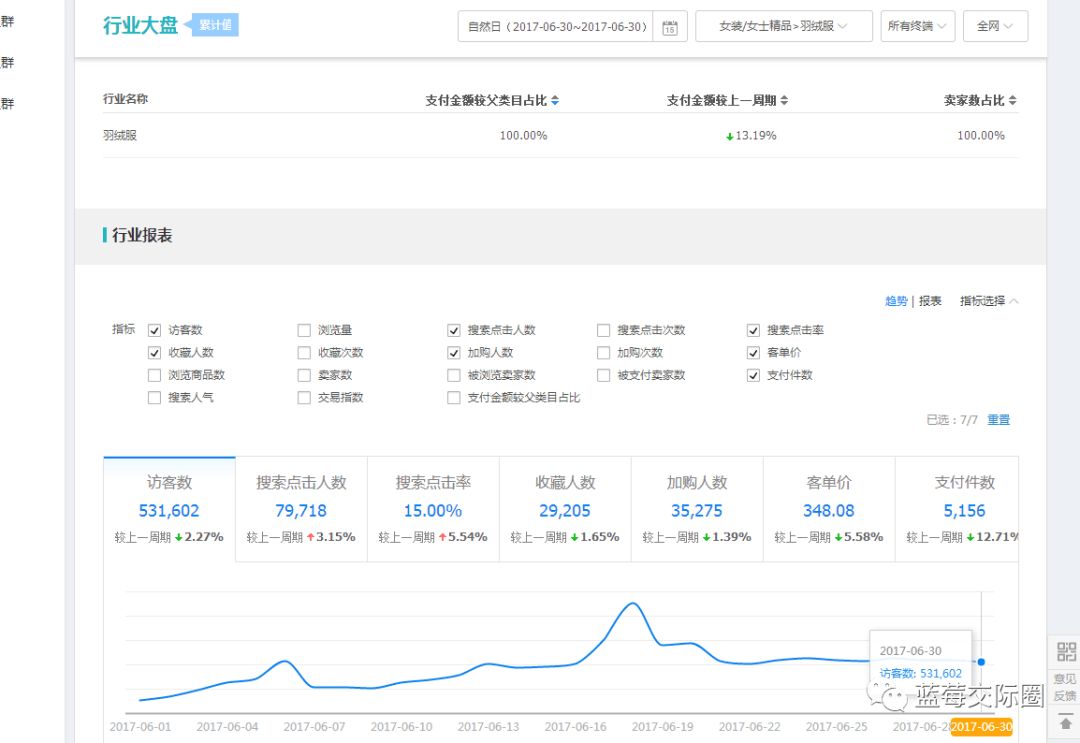Sort the 支付金额较上一周期 column
This screenshot has width=1080, height=743.
pyautogui.click(x=786, y=100)
